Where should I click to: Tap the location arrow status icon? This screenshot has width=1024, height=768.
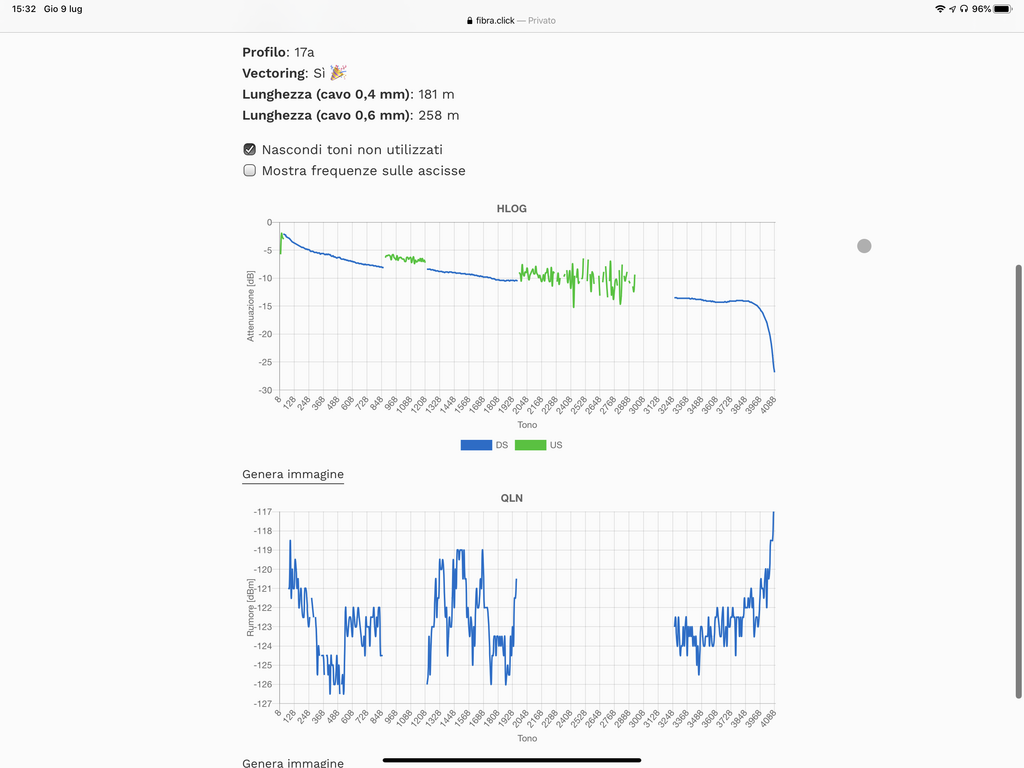point(952,8)
